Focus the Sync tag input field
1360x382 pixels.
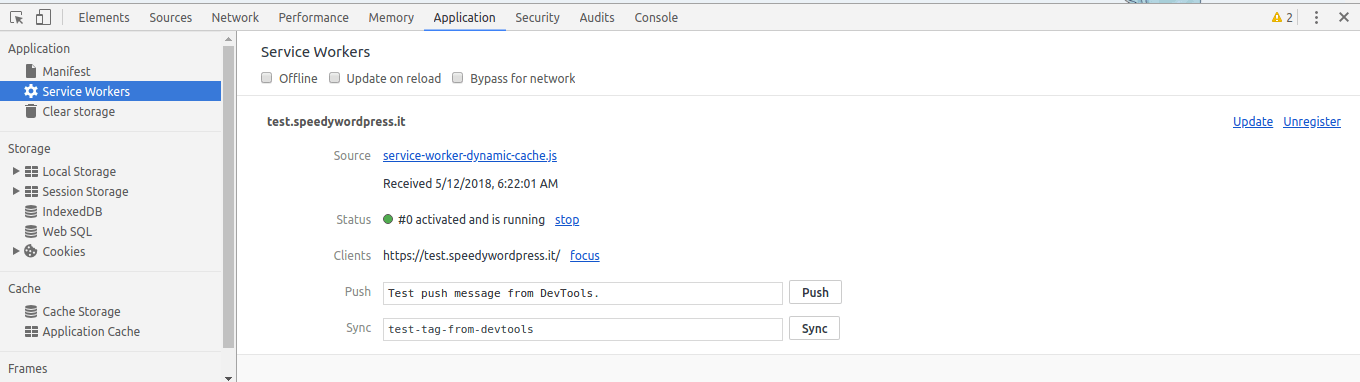[x=583, y=329]
